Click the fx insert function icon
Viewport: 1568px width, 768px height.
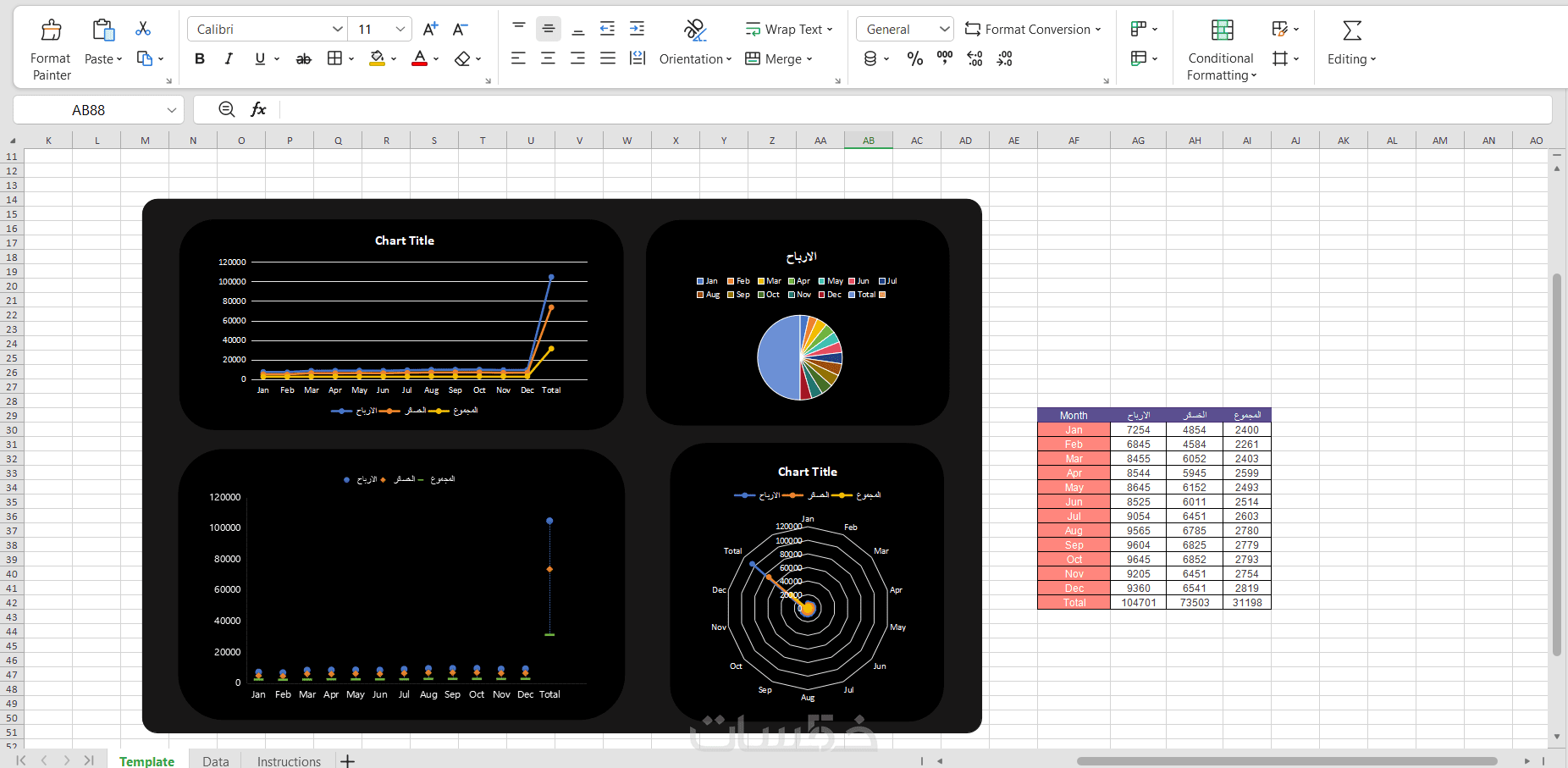click(258, 109)
